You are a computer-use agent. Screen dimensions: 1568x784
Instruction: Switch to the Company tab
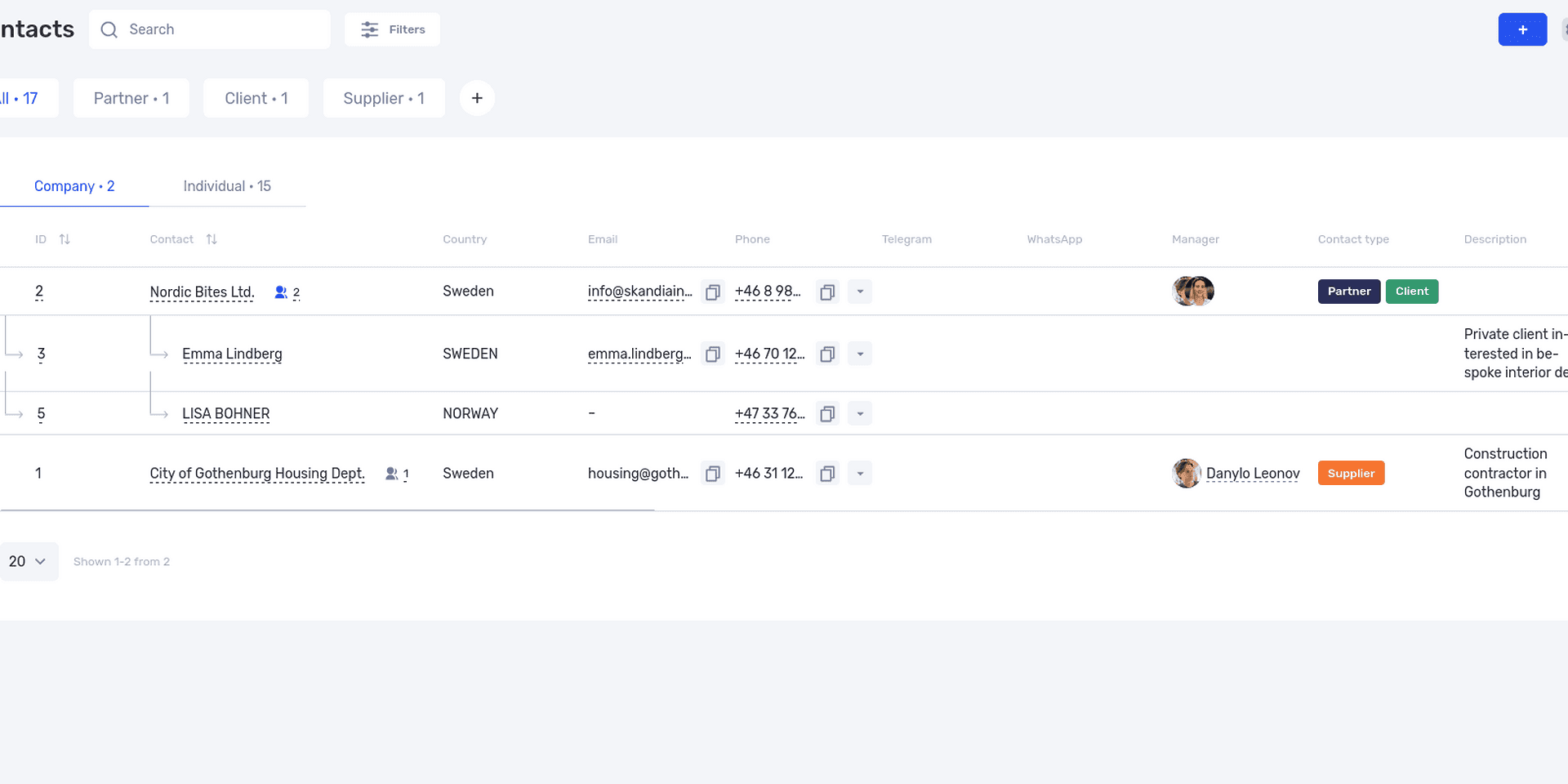[74, 186]
